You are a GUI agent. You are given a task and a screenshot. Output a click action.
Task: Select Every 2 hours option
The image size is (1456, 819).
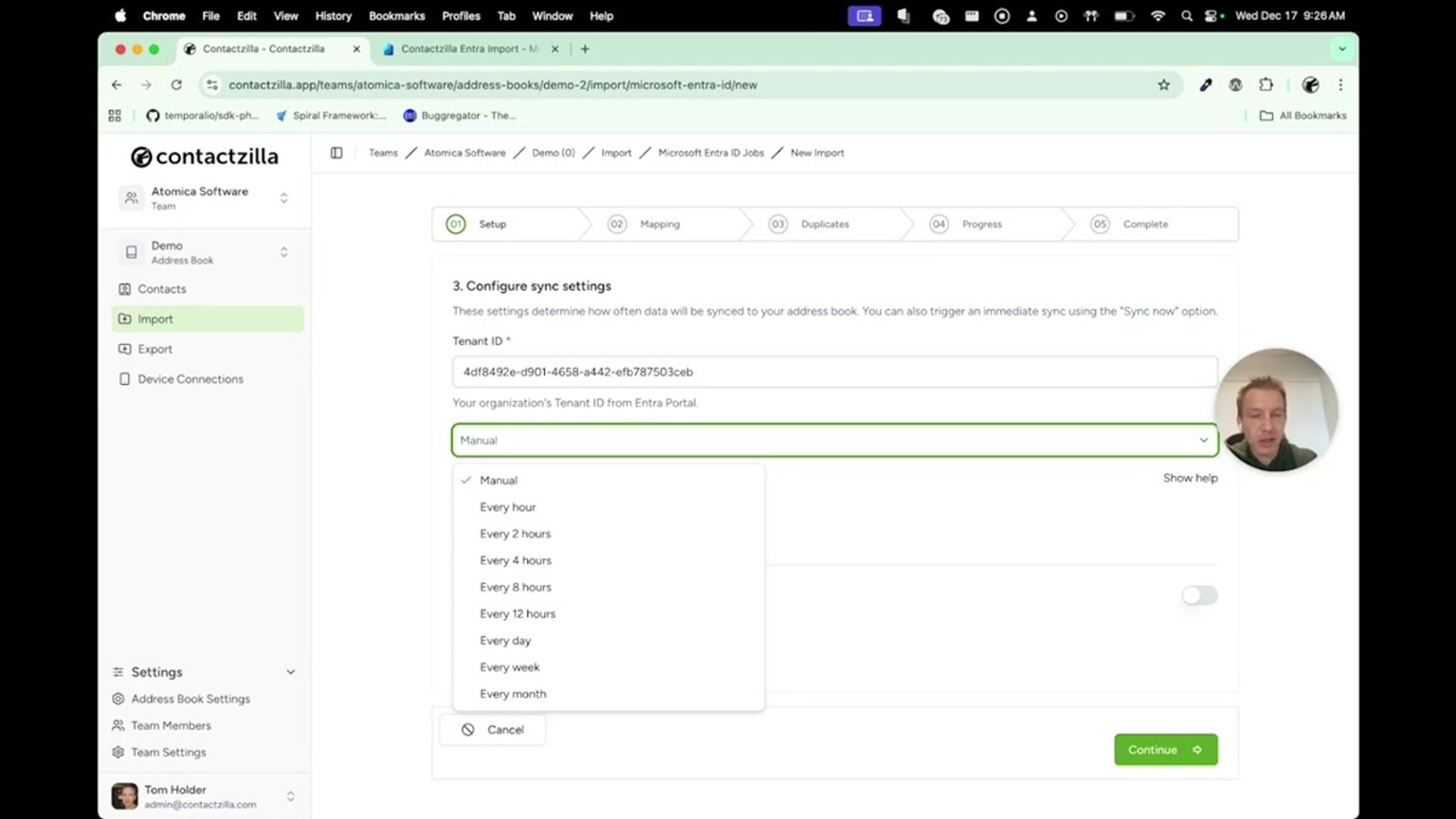tap(609, 533)
